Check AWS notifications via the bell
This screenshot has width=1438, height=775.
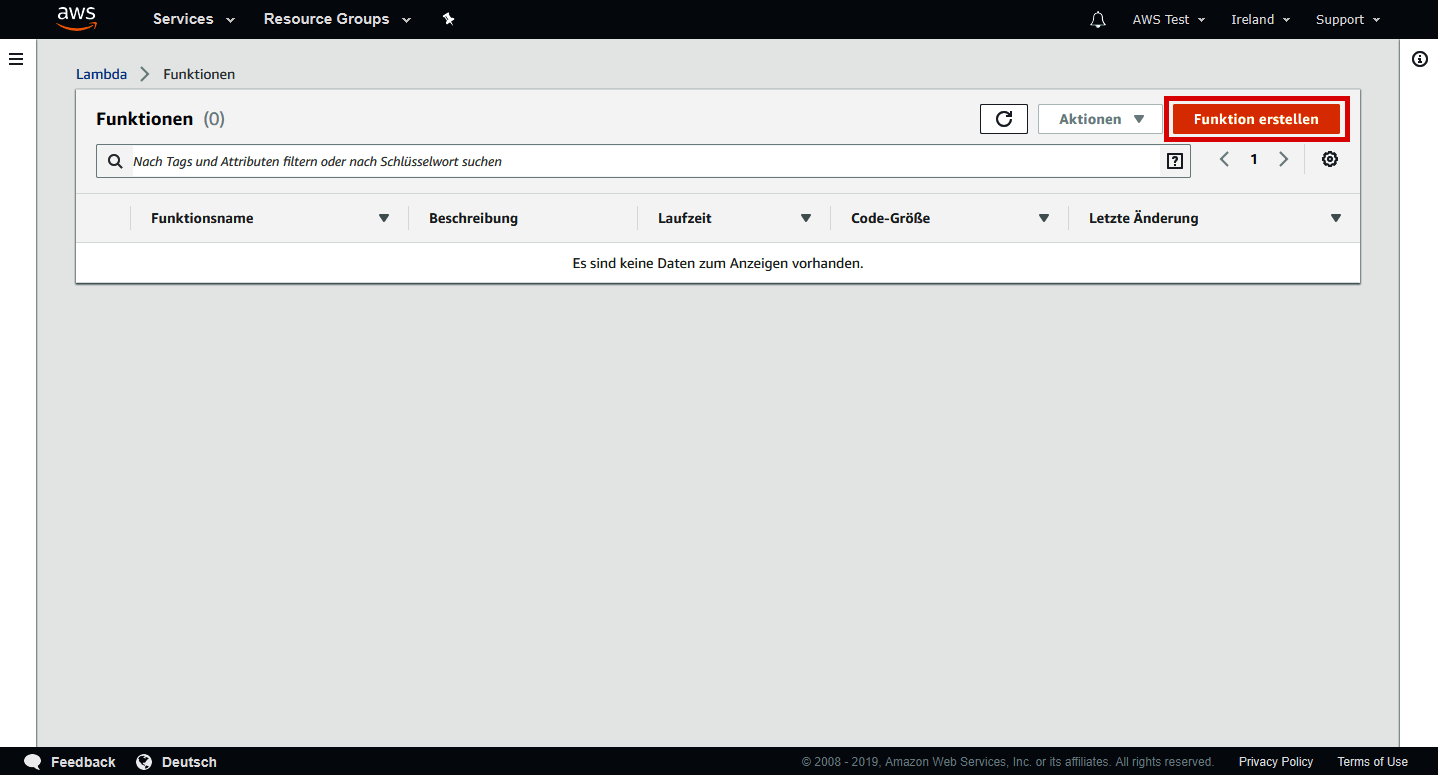point(1097,19)
